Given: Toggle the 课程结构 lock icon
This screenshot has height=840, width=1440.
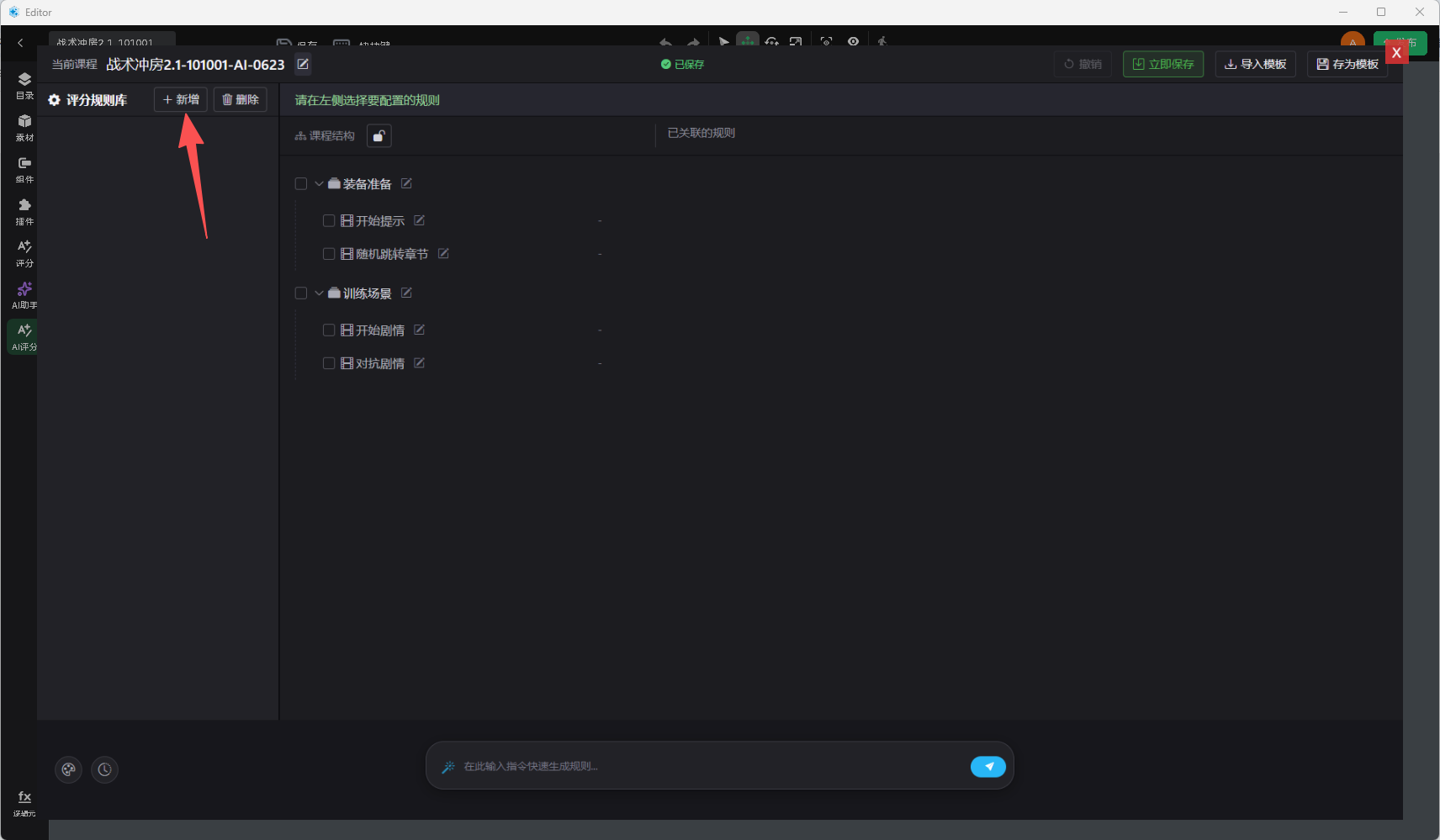Looking at the screenshot, I should click(379, 135).
